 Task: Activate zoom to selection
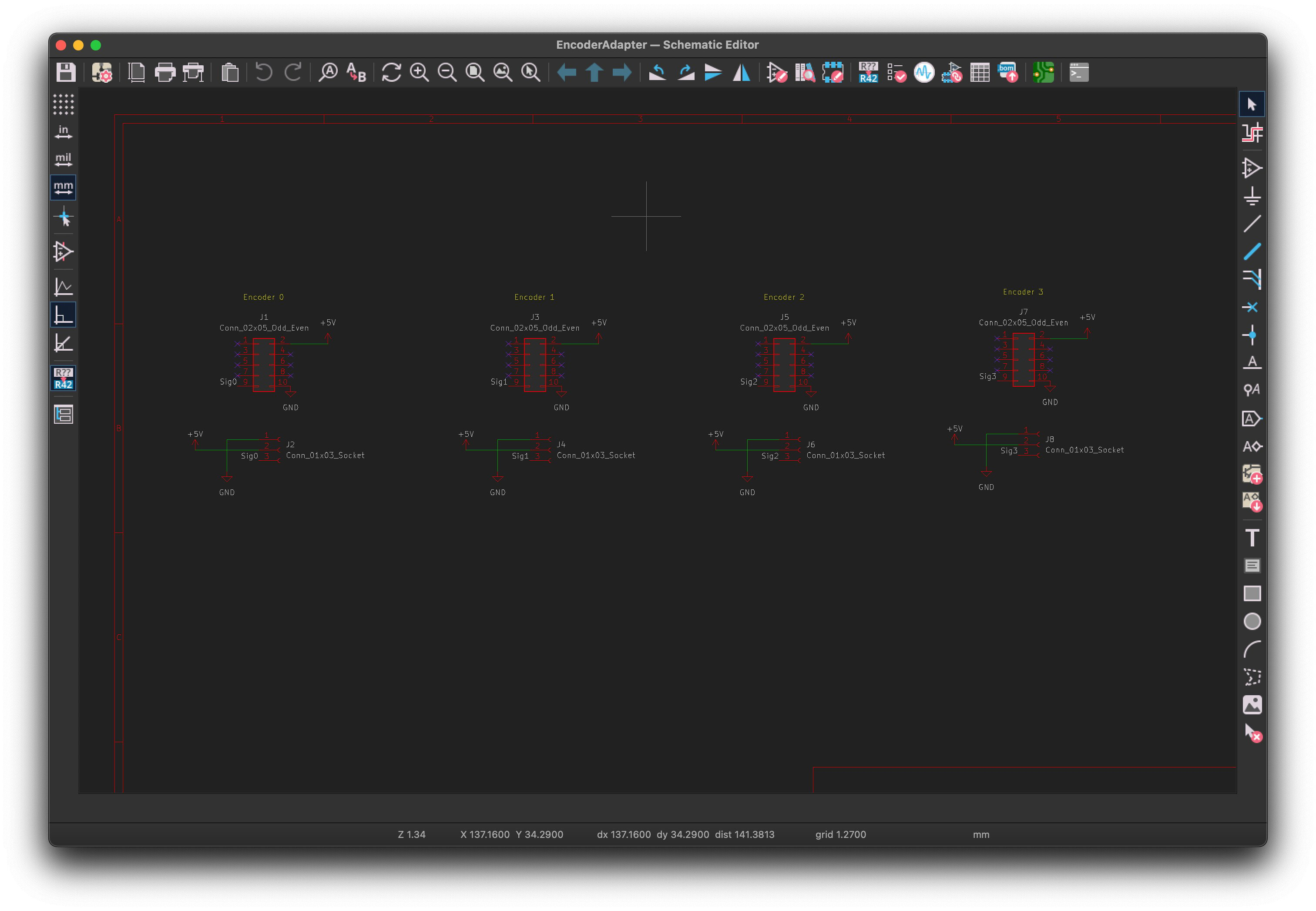point(531,73)
